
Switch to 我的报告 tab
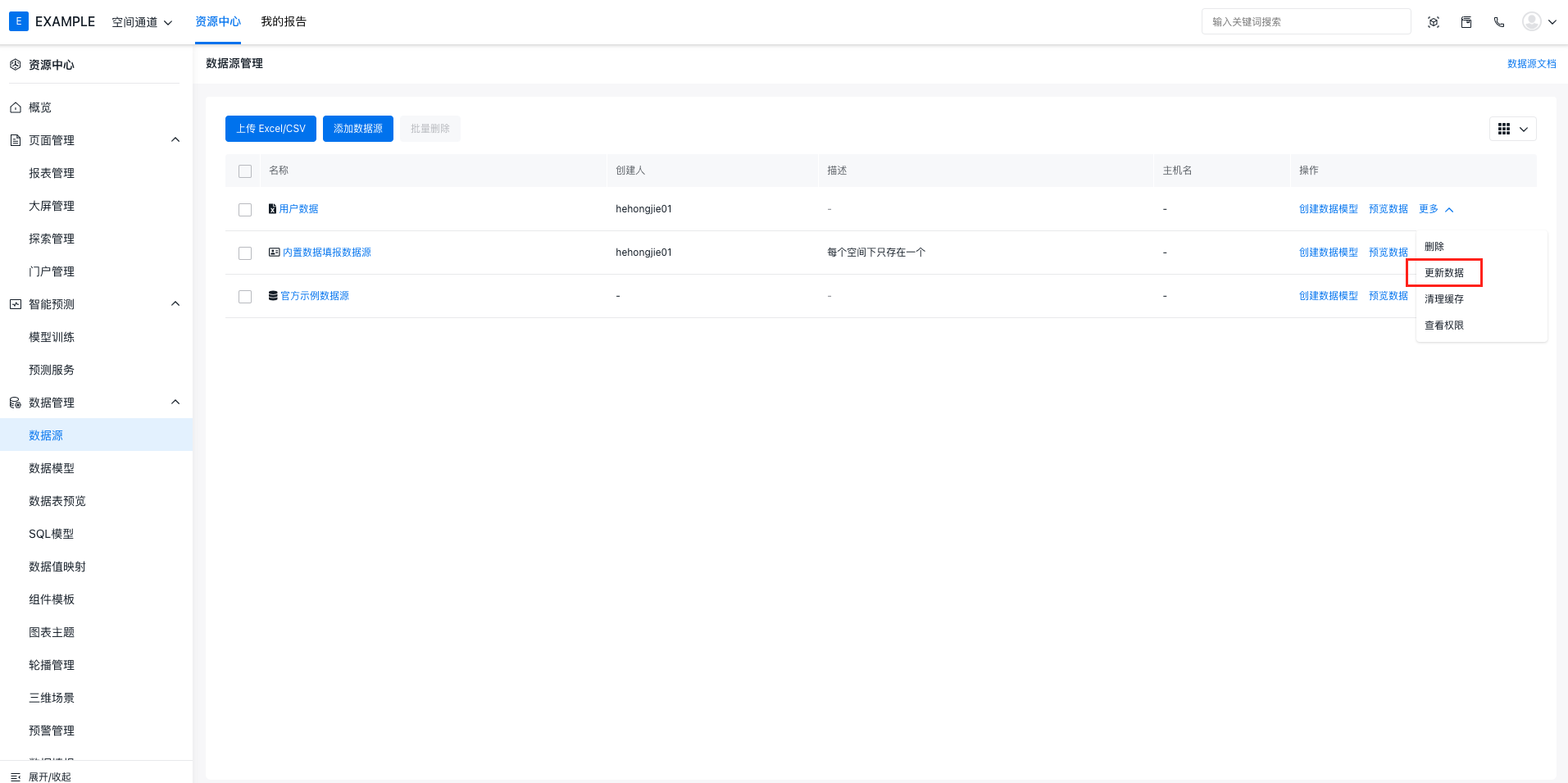click(x=284, y=22)
